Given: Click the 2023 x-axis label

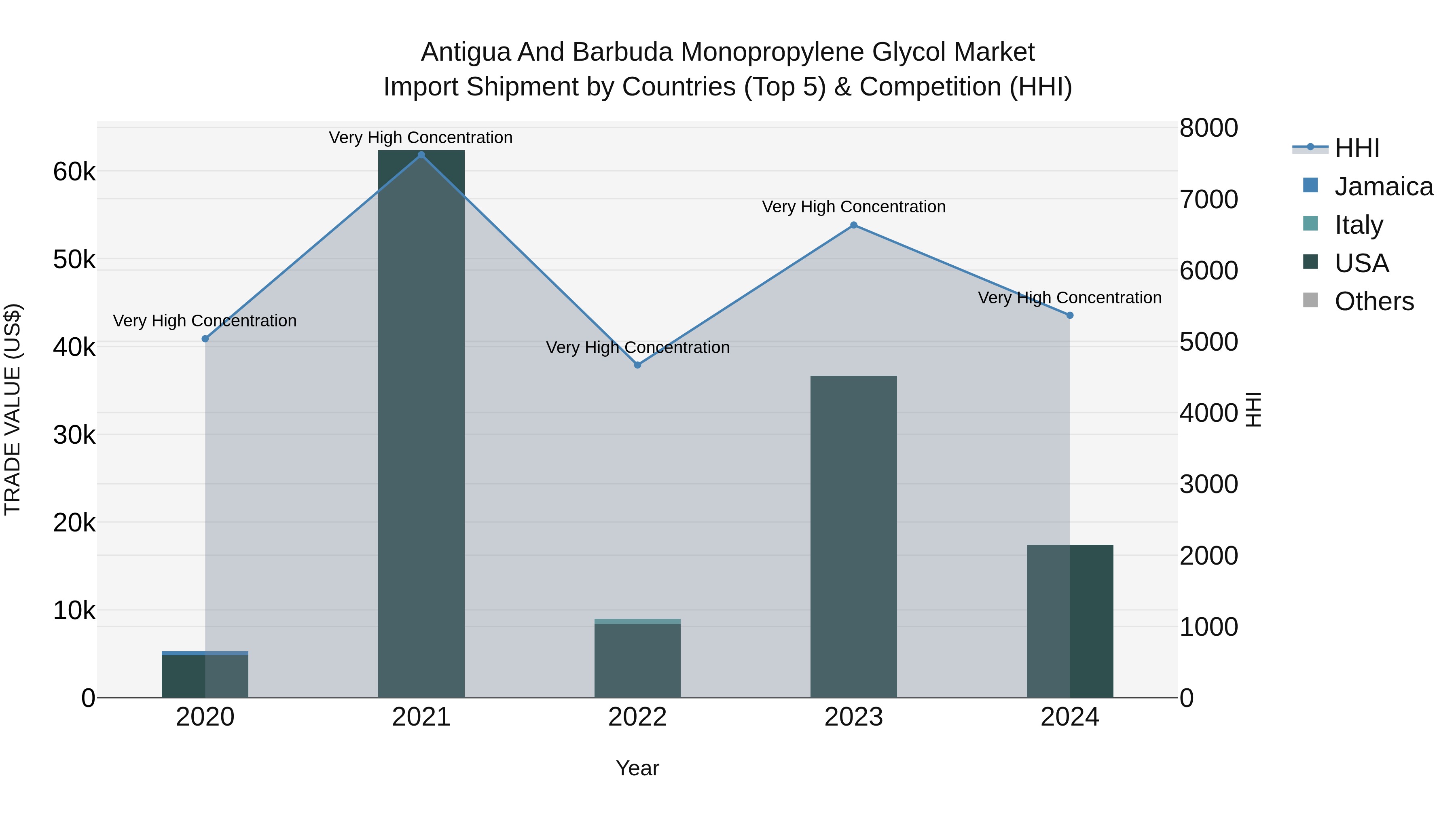Looking at the screenshot, I should pyautogui.click(x=853, y=717).
